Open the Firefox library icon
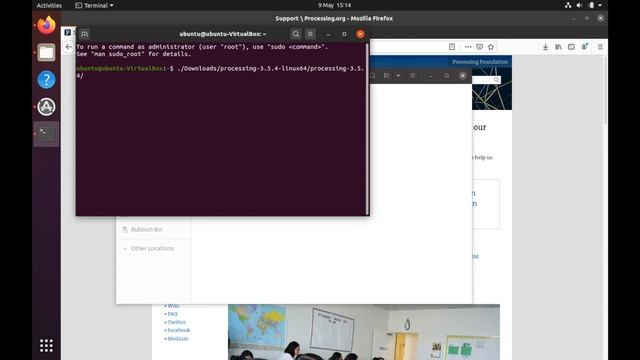Screen dimensions: 640x360 [x=558, y=47]
